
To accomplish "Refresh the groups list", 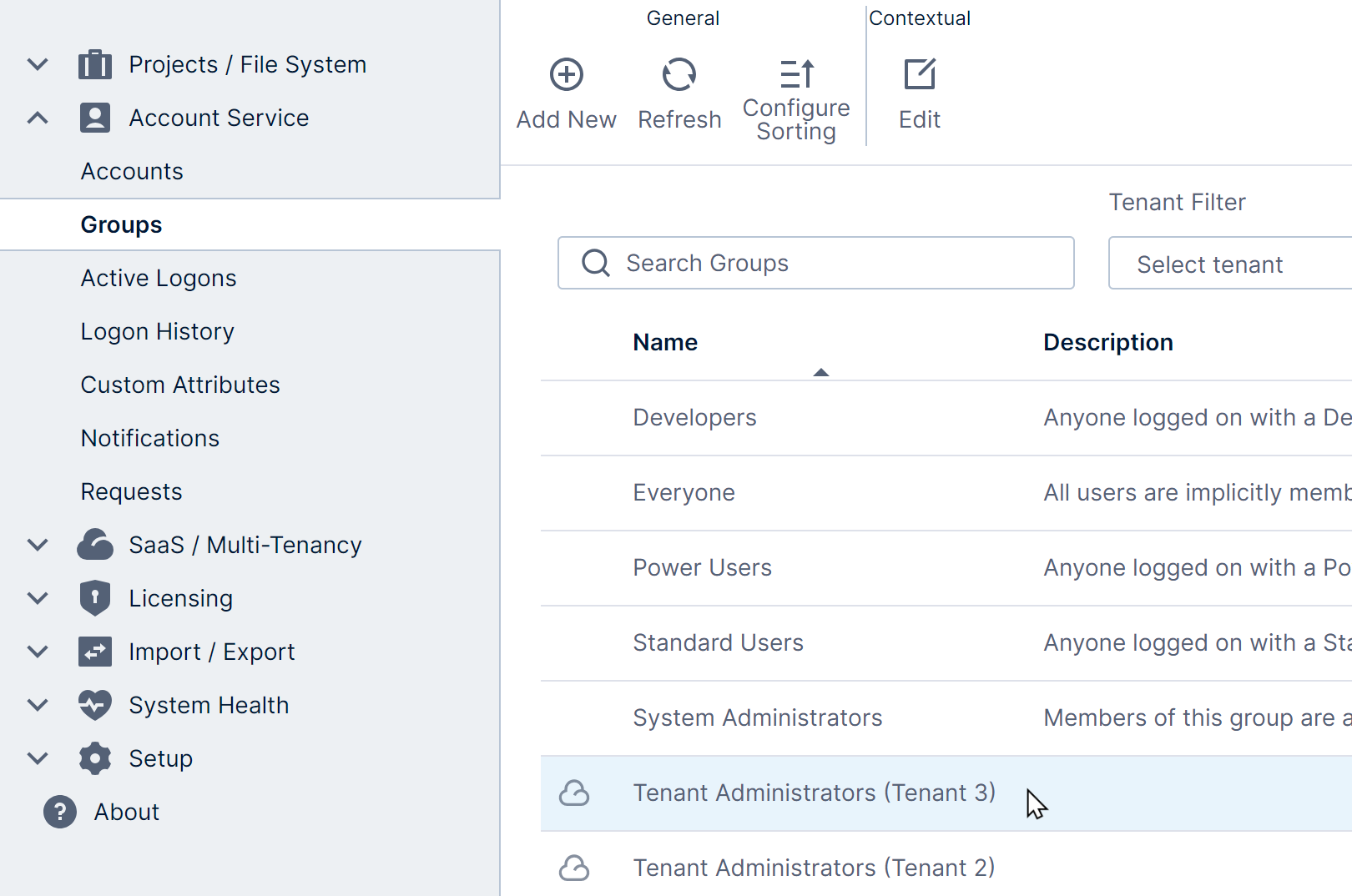I will 679,75.
